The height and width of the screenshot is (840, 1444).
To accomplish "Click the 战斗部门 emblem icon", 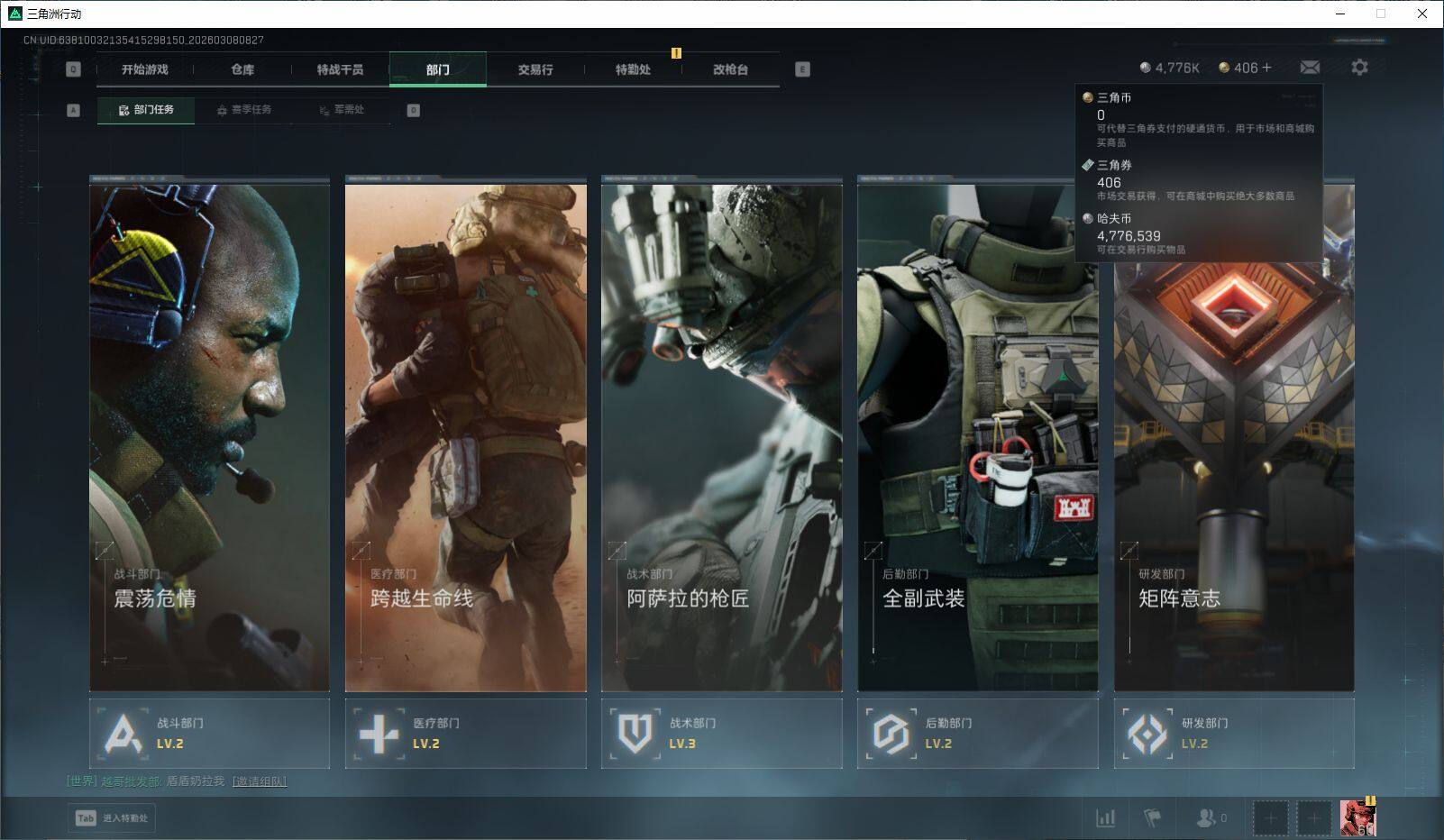I will tap(123, 734).
